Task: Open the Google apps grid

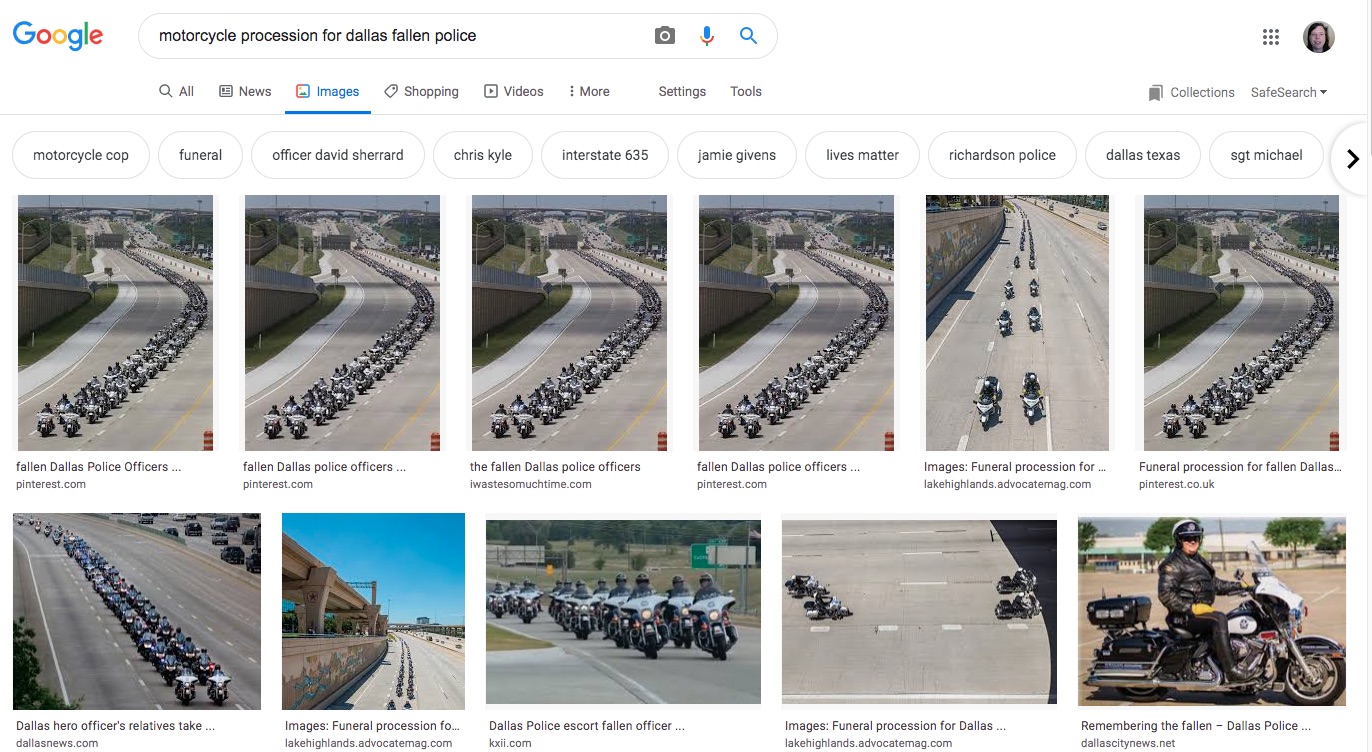Action: pos(1271,37)
